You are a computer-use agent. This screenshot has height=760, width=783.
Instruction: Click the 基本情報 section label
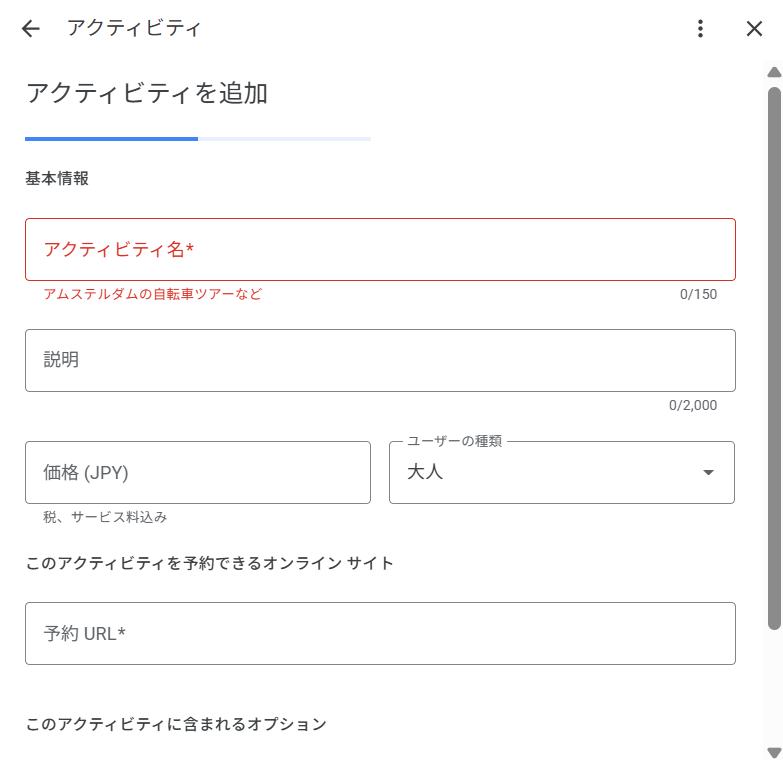[x=57, y=179]
